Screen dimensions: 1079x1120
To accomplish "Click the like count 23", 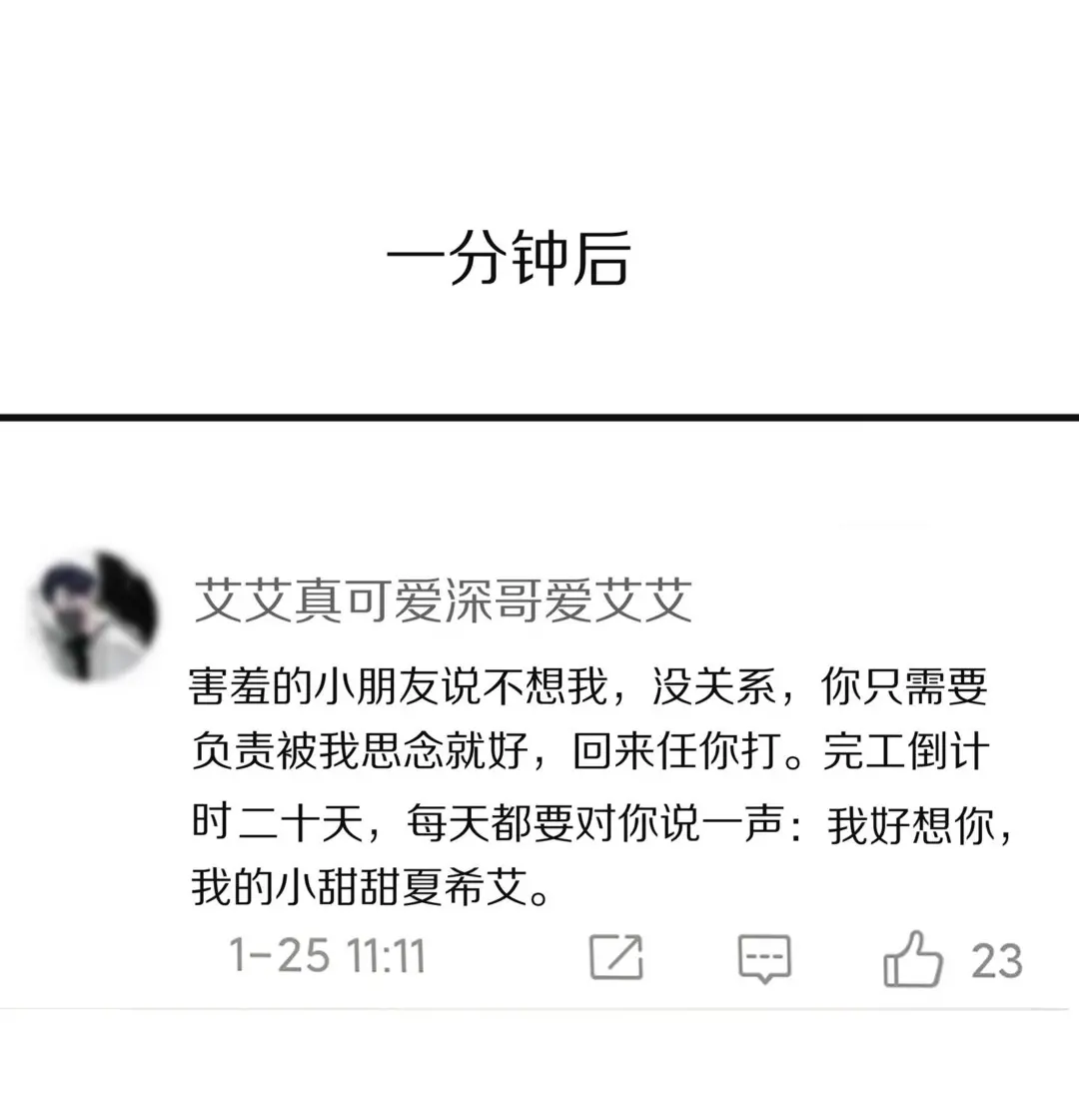I will tap(997, 961).
